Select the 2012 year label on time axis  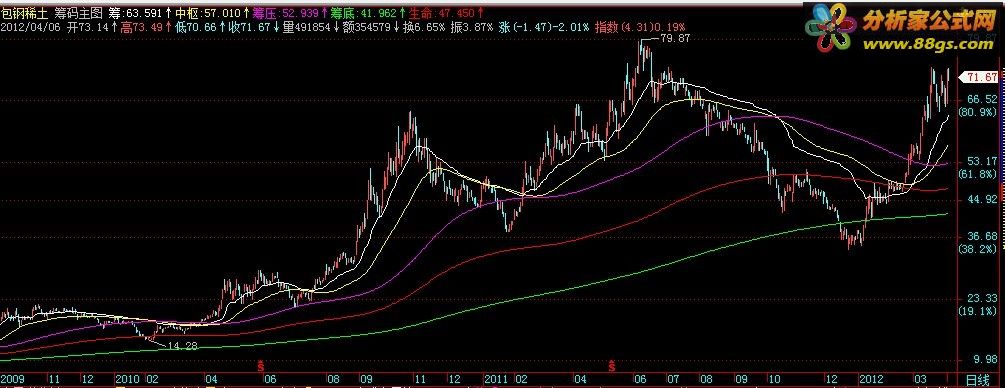[x=872, y=378]
